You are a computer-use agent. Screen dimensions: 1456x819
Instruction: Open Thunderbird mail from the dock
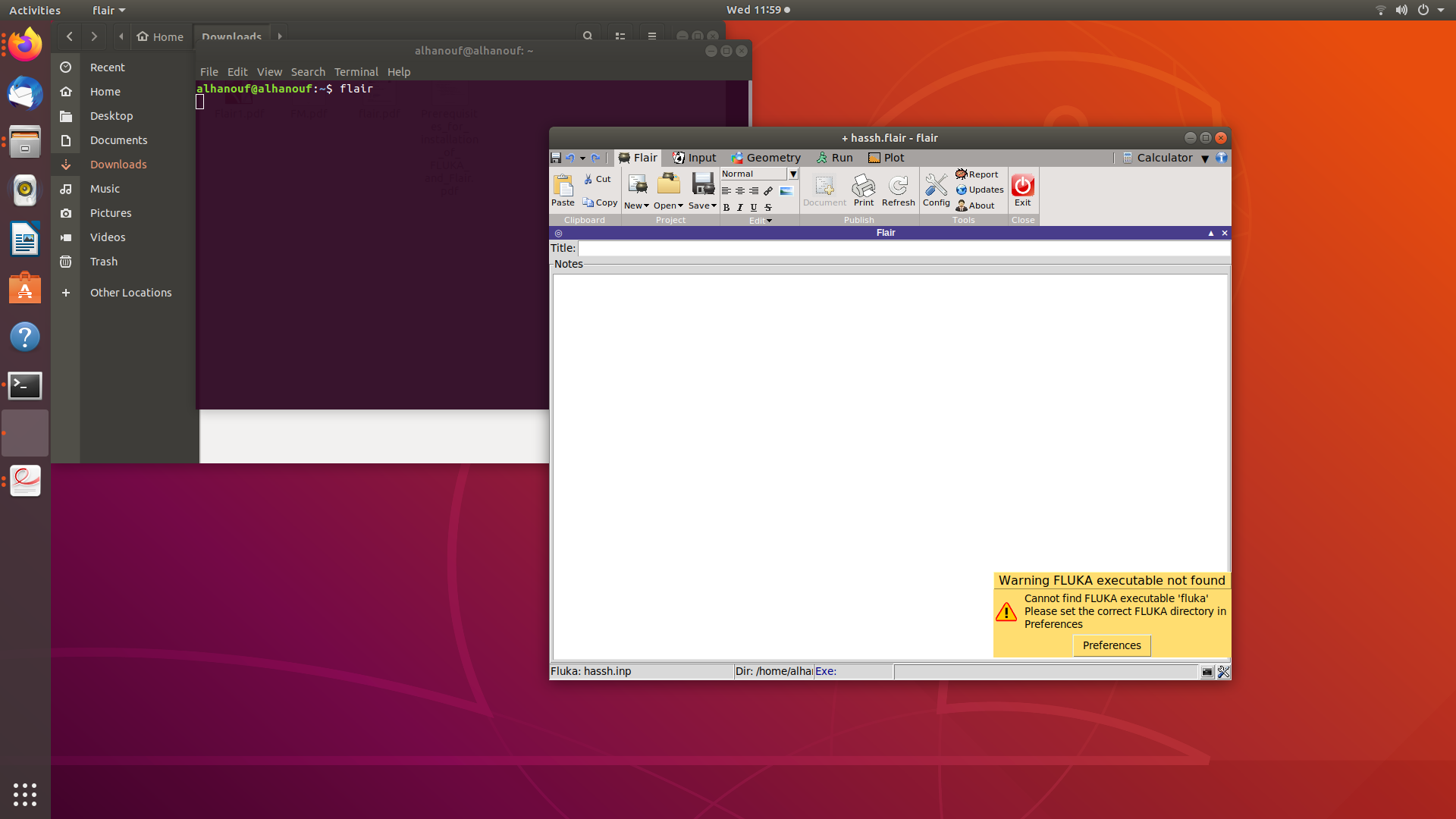pyautogui.click(x=25, y=93)
